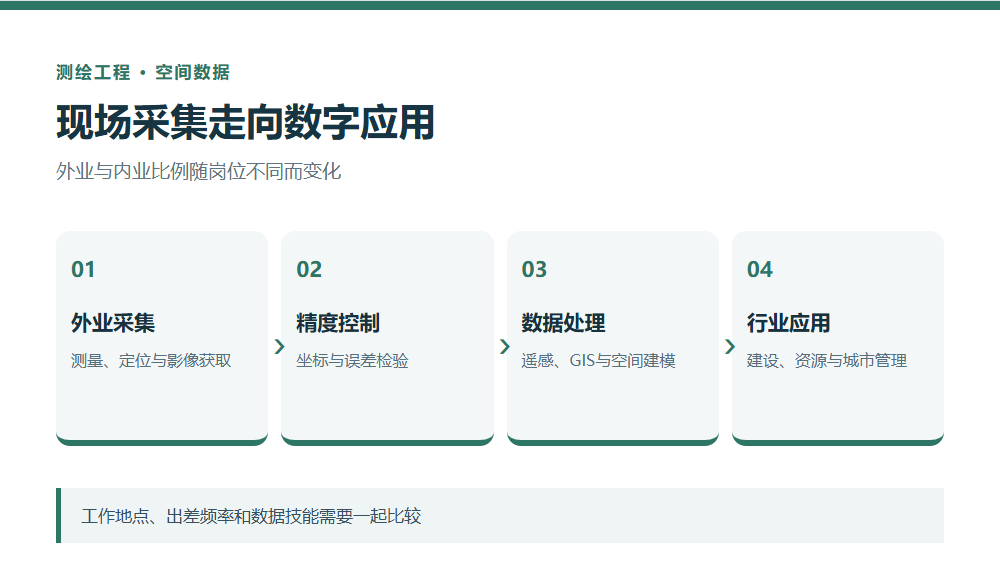Image resolution: width=1000 pixels, height=587 pixels.
Task: Click the text 建设、资源与城市管理
Action: 827,360
